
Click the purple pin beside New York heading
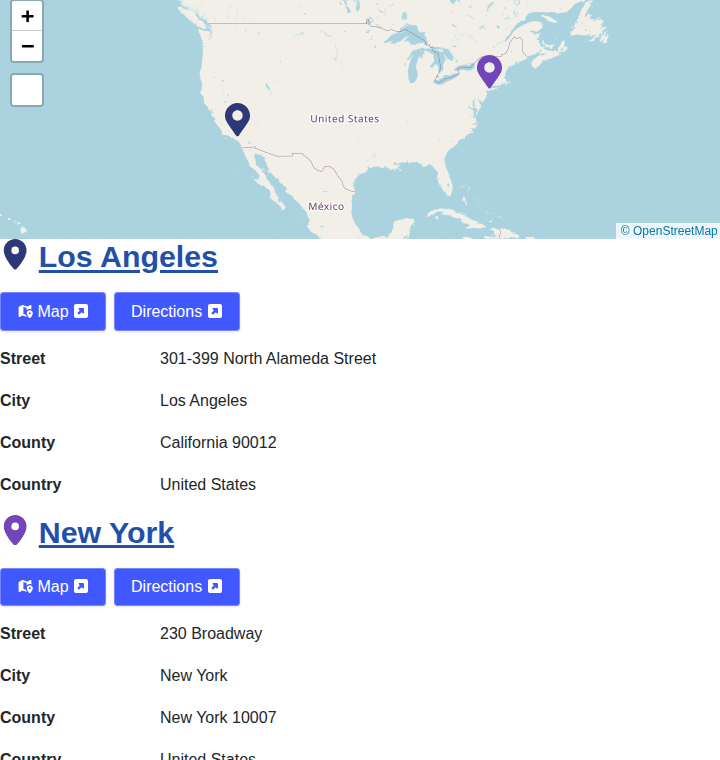click(15, 530)
